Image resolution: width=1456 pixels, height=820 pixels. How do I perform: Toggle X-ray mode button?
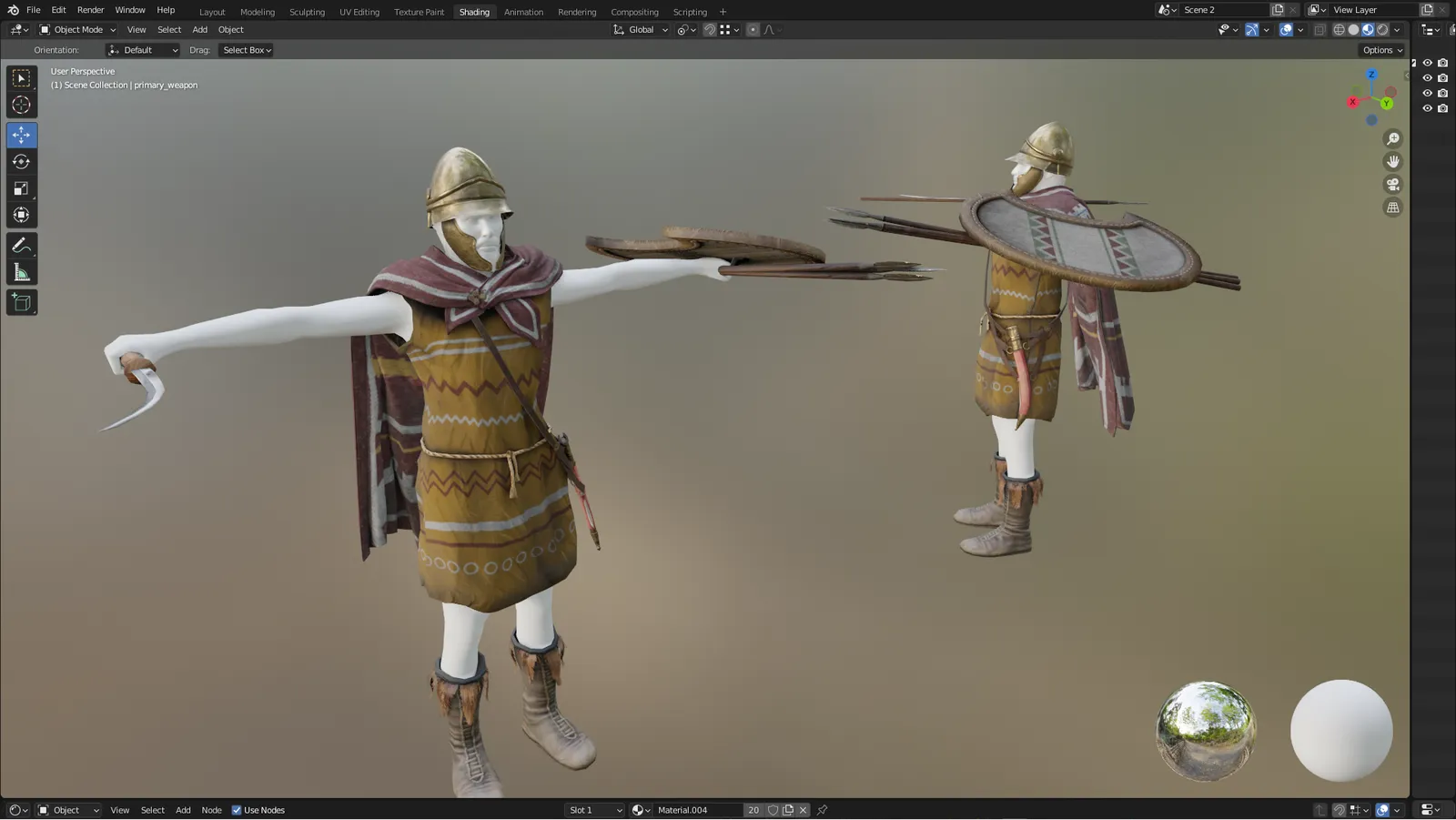click(1319, 30)
